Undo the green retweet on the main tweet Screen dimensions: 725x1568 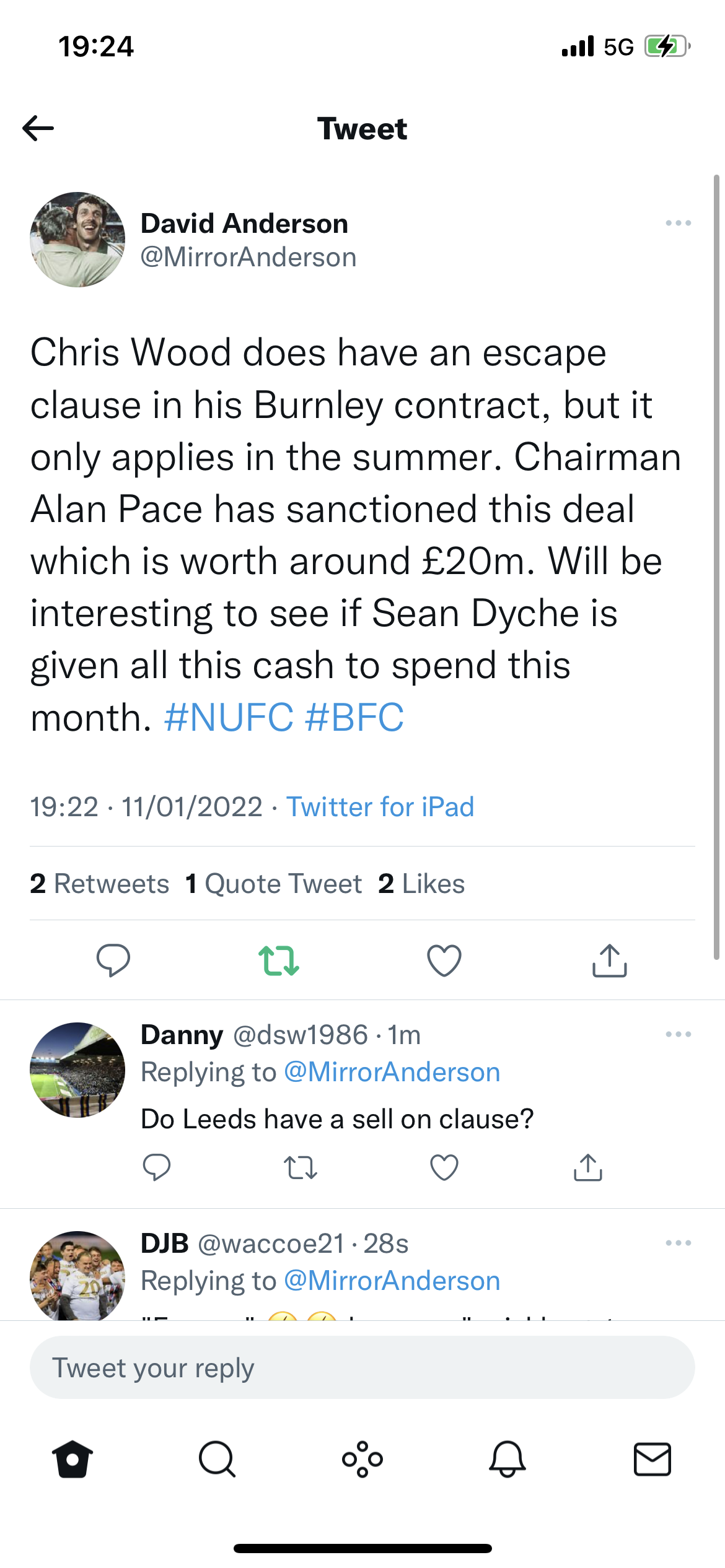(279, 960)
